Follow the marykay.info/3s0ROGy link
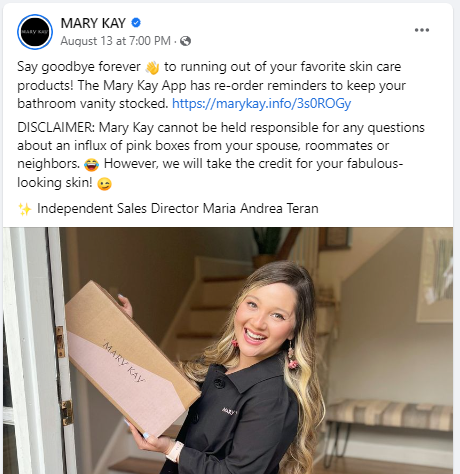 (261, 103)
